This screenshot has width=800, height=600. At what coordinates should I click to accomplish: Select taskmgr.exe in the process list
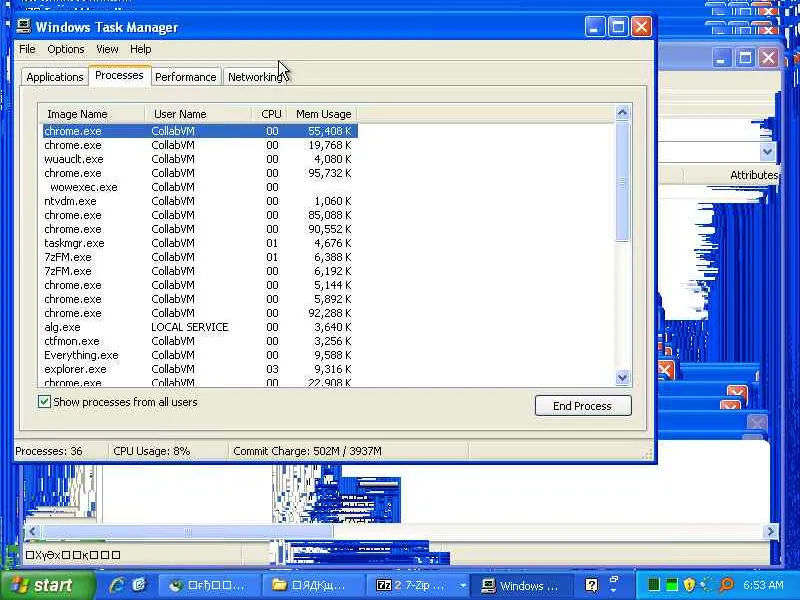[200, 243]
